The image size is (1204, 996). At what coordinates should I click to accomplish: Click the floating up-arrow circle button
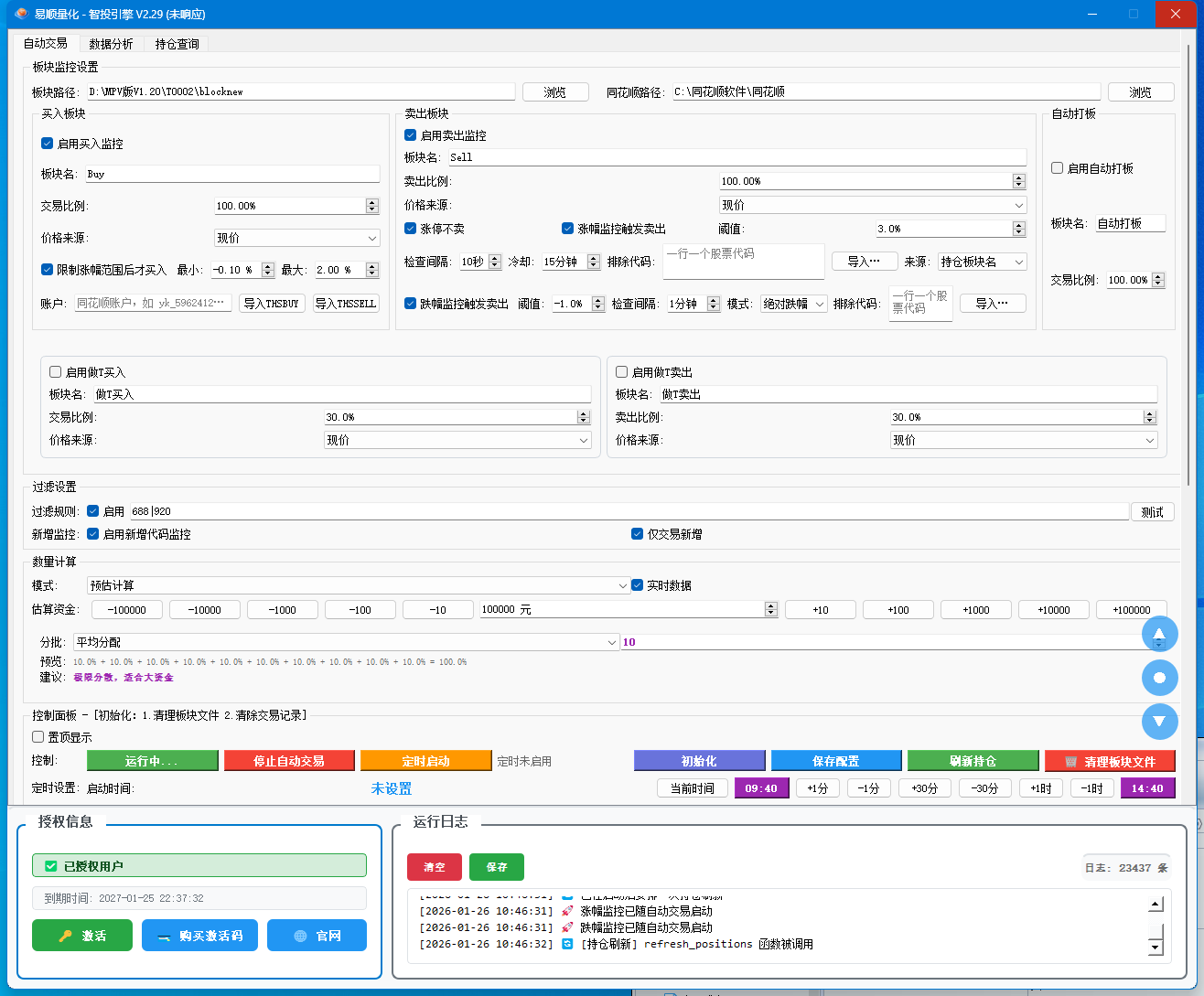coord(1159,634)
